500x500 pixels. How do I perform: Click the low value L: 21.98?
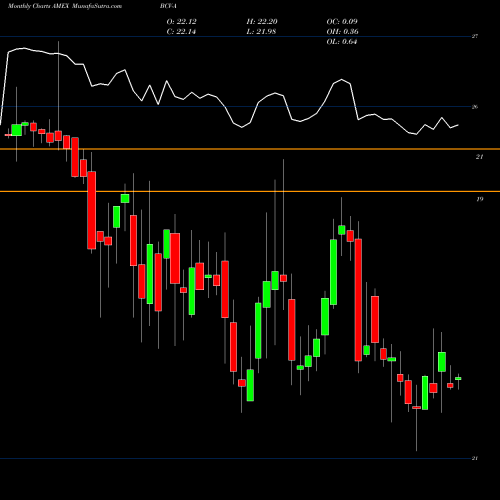click(261, 32)
